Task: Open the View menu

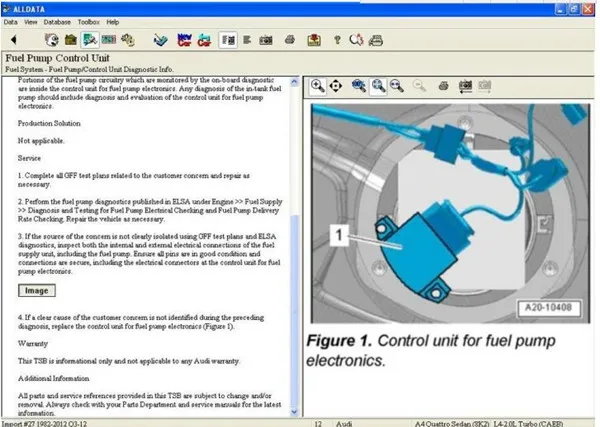Action: (x=31, y=22)
